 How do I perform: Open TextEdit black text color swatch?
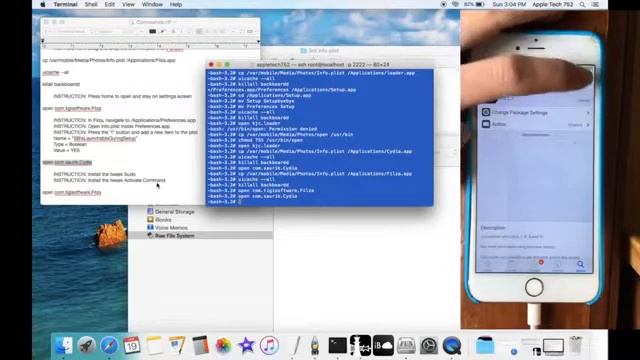coord(152,31)
